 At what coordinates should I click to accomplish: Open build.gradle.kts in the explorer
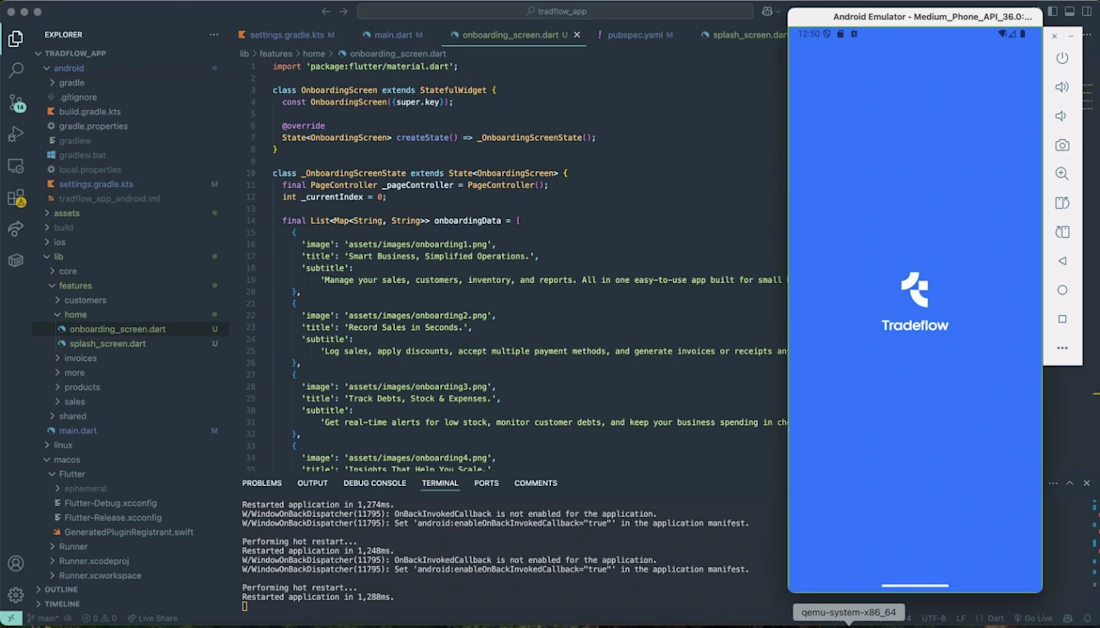(x=90, y=112)
